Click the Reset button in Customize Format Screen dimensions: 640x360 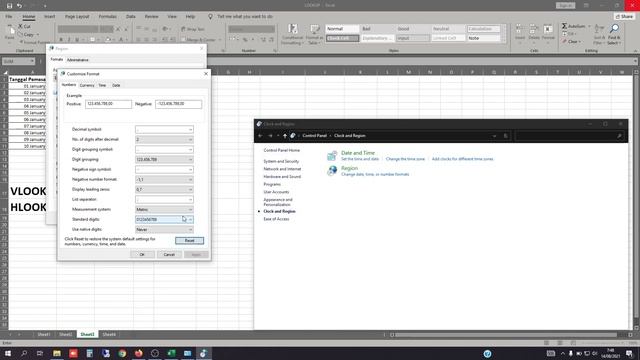189,241
